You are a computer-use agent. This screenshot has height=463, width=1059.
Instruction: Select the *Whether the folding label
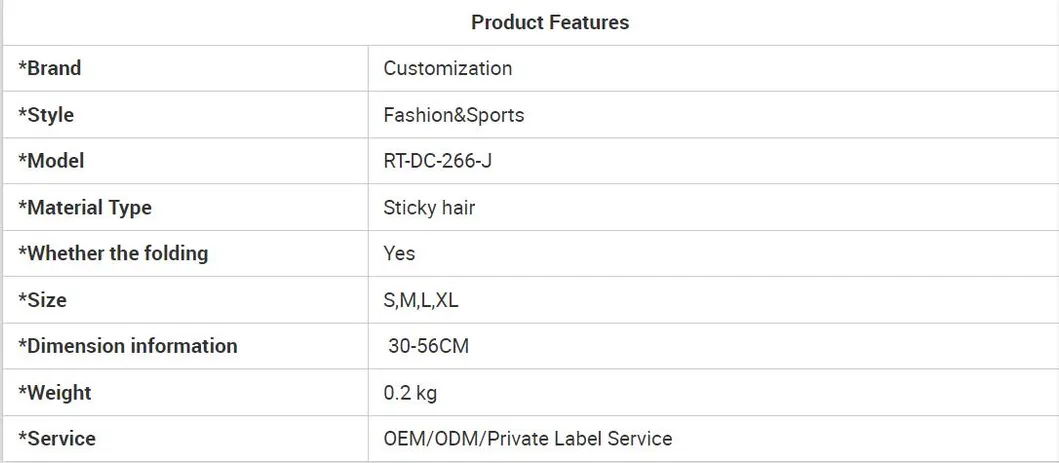[113, 253]
